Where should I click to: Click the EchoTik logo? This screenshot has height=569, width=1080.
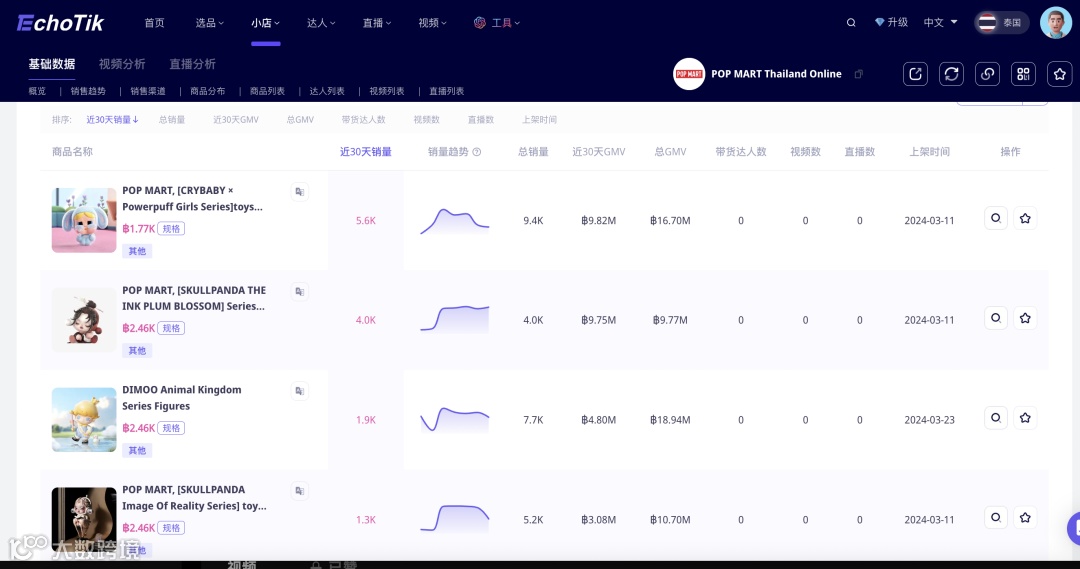coord(60,23)
